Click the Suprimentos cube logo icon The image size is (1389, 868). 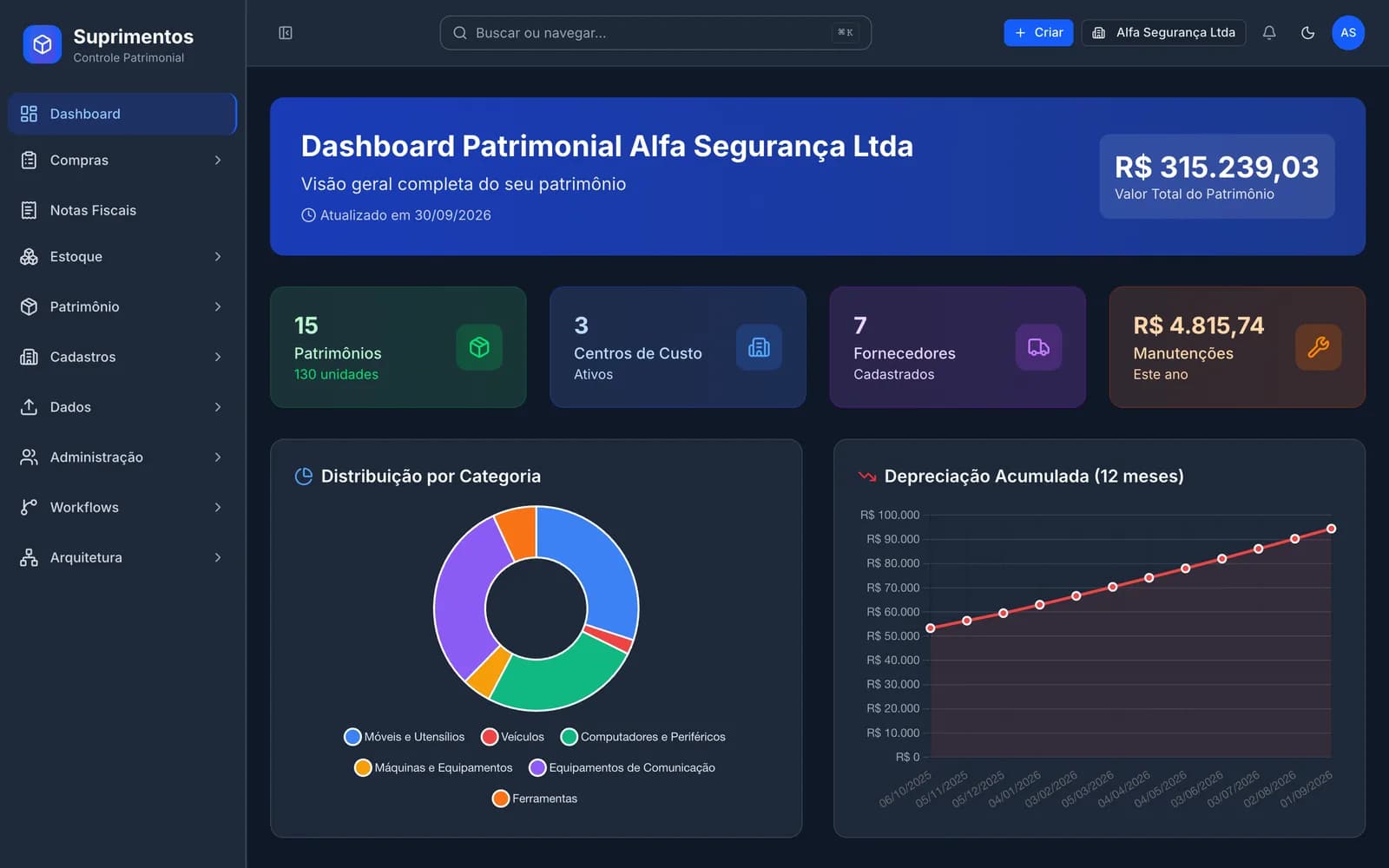[x=42, y=44]
